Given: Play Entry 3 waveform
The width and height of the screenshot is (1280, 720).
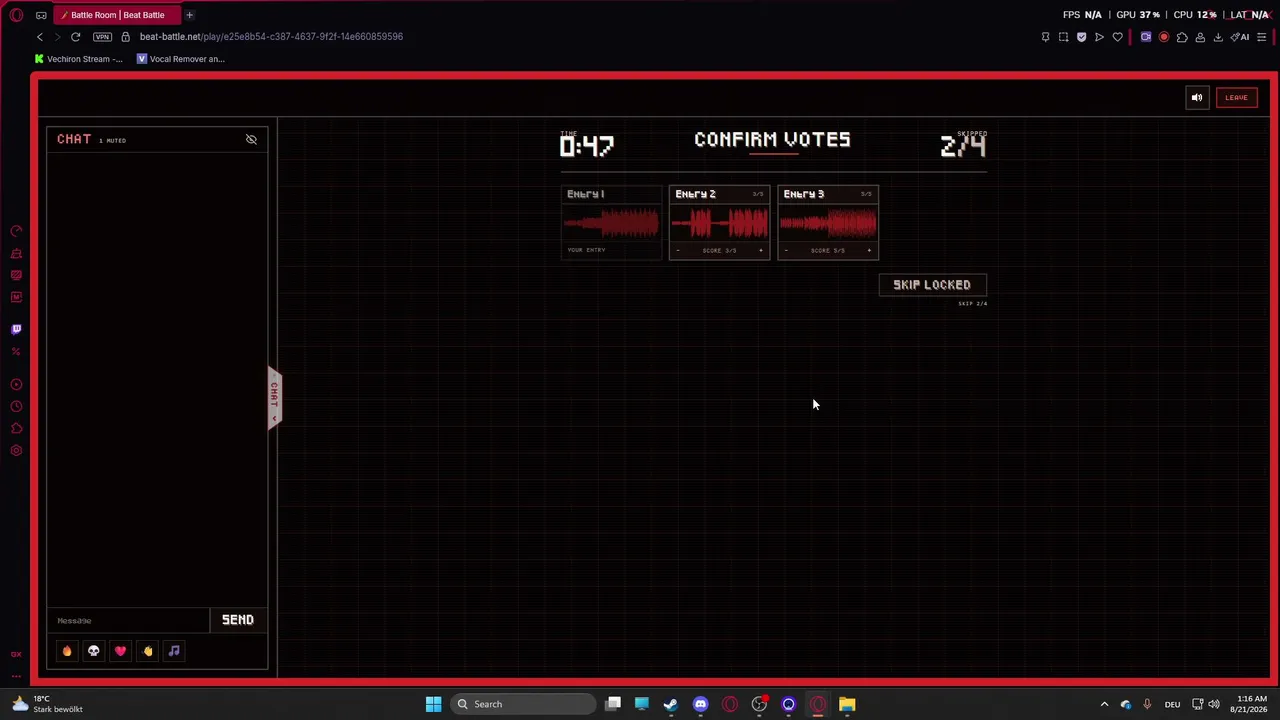Looking at the screenshot, I should pyautogui.click(x=828, y=224).
